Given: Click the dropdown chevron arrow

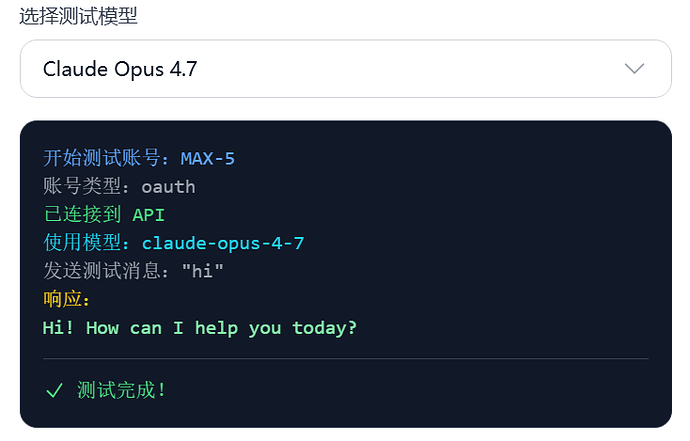Looking at the screenshot, I should (x=634, y=69).
